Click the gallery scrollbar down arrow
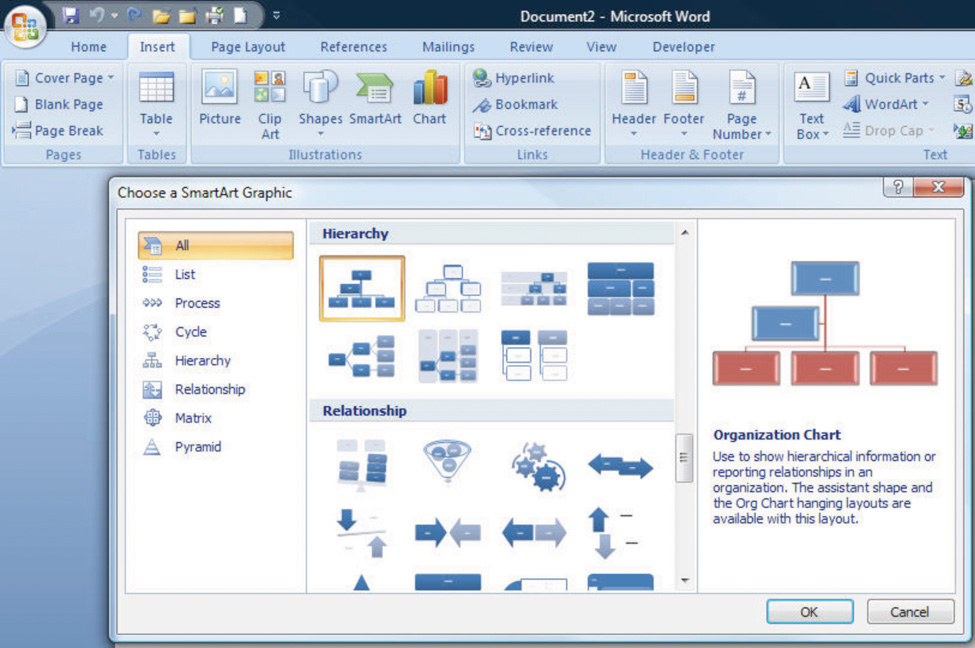This screenshot has height=648, width=975. click(685, 580)
